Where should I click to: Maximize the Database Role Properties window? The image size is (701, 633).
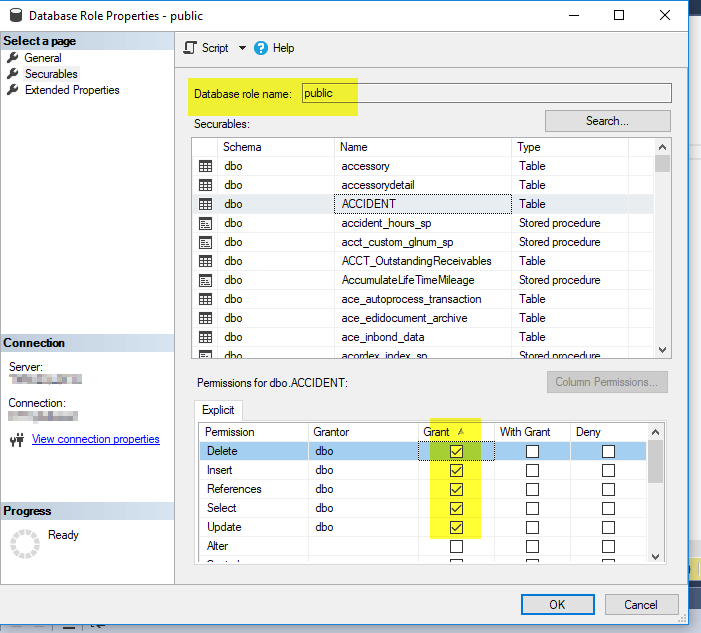[619, 15]
